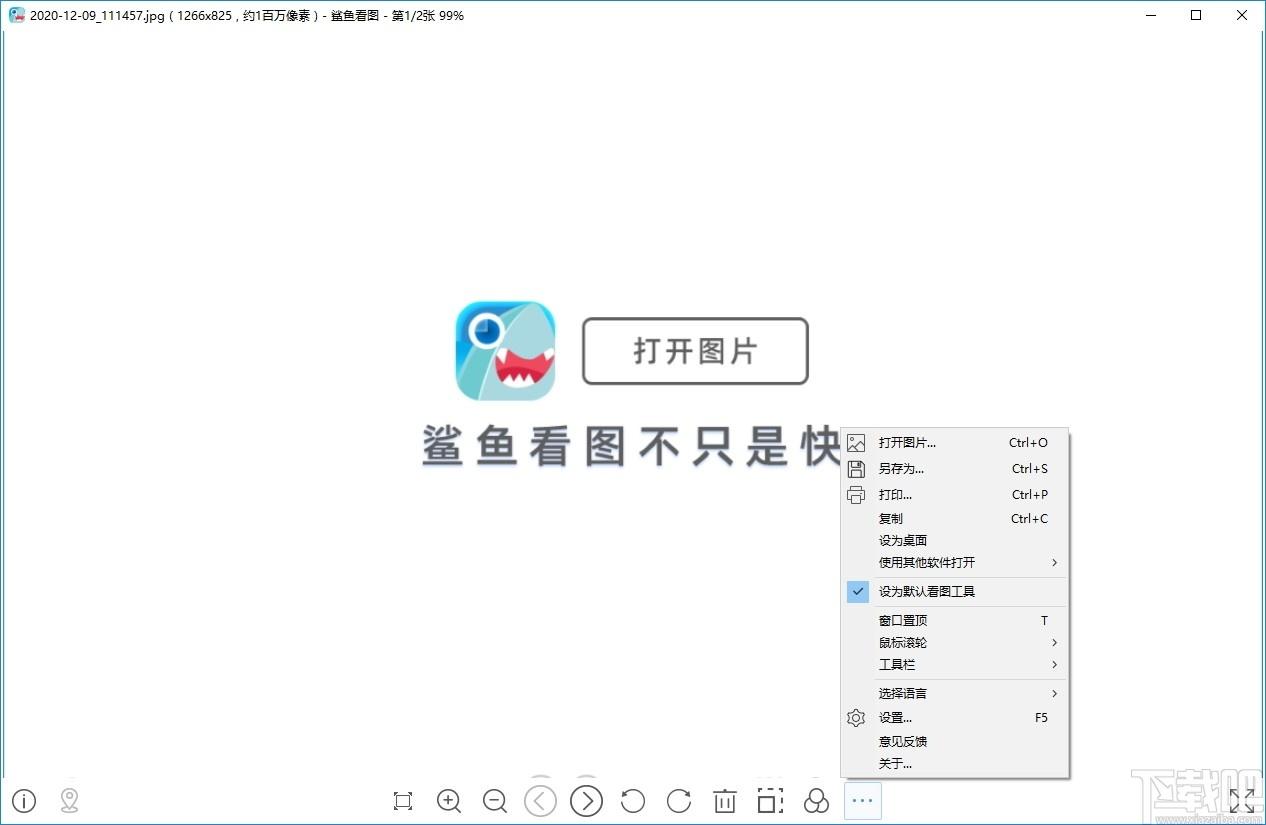This screenshot has height=825, width=1266.
Task: Enter fullscreen with the expand arrows icon
Action: click(x=1242, y=801)
